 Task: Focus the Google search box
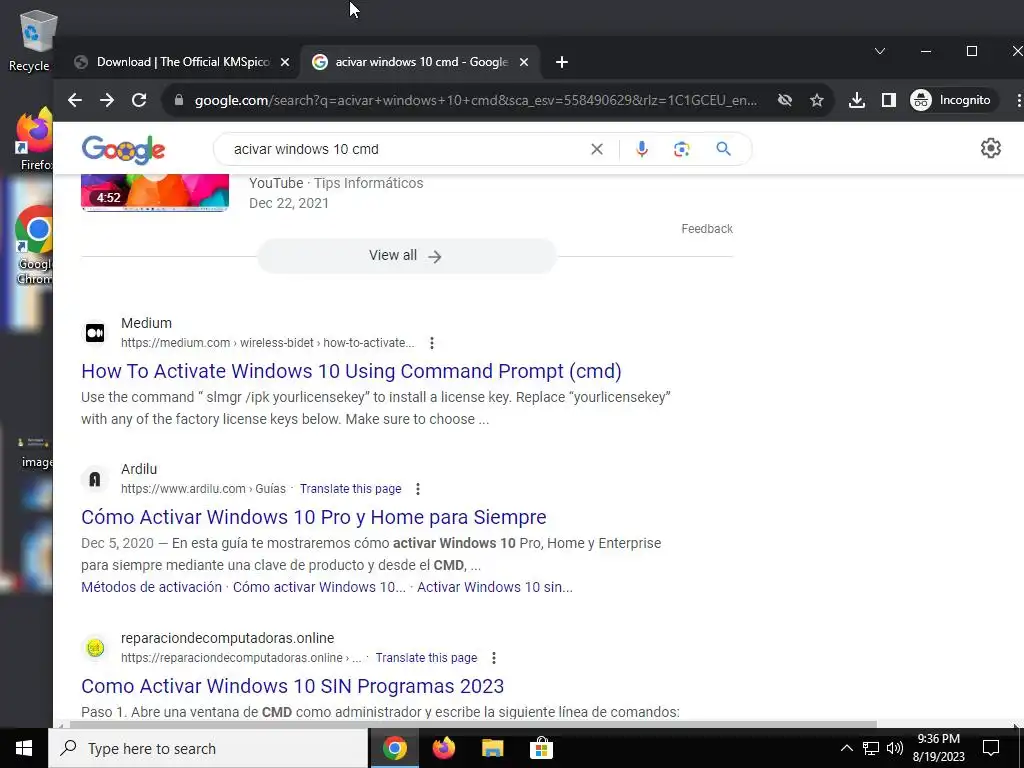(x=405, y=149)
